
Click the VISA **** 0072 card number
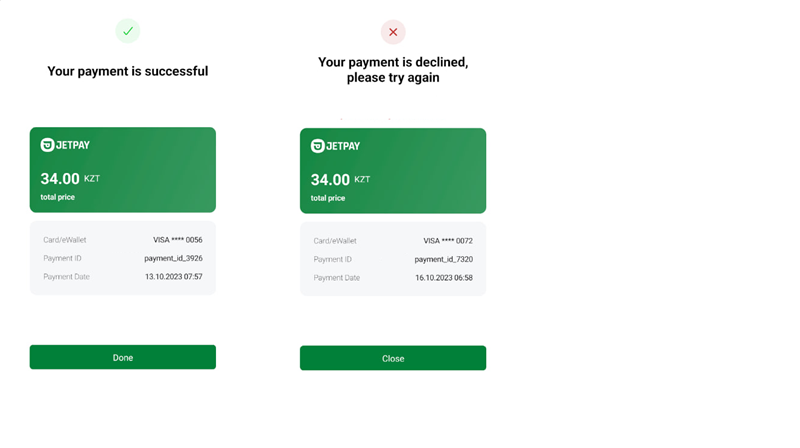(x=448, y=241)
